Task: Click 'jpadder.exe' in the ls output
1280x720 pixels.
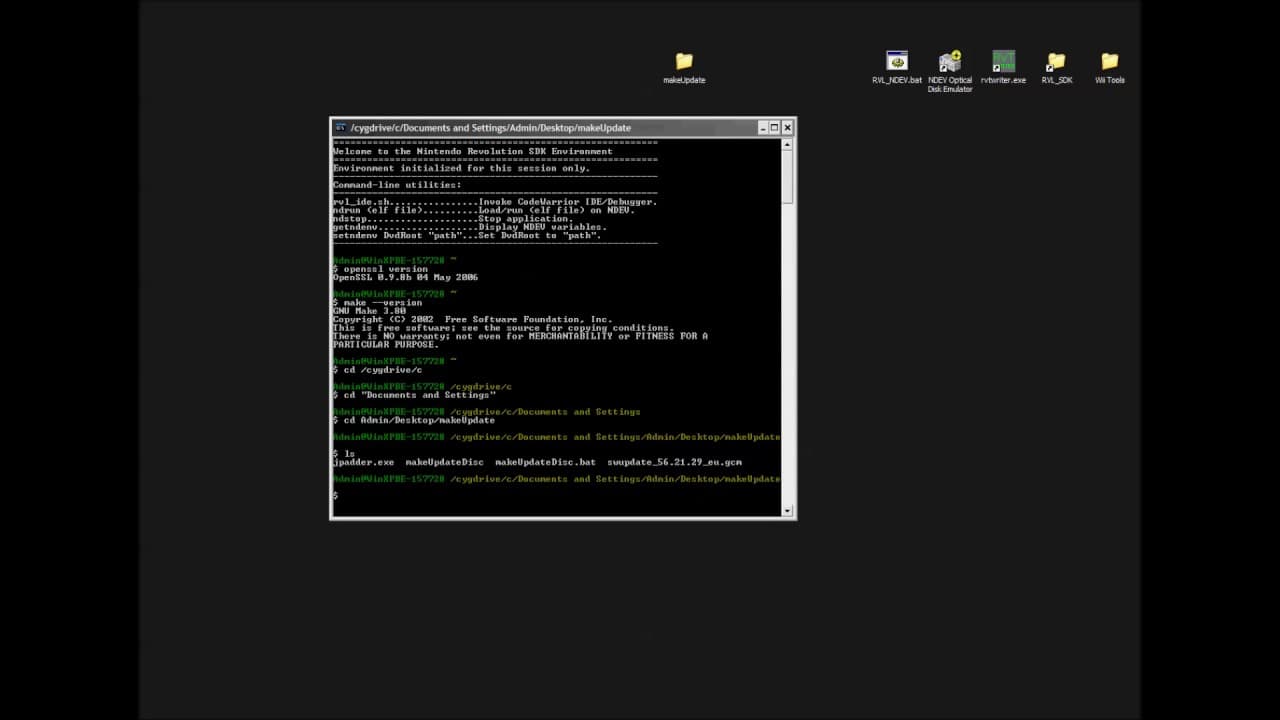Action: pos(364,462)
